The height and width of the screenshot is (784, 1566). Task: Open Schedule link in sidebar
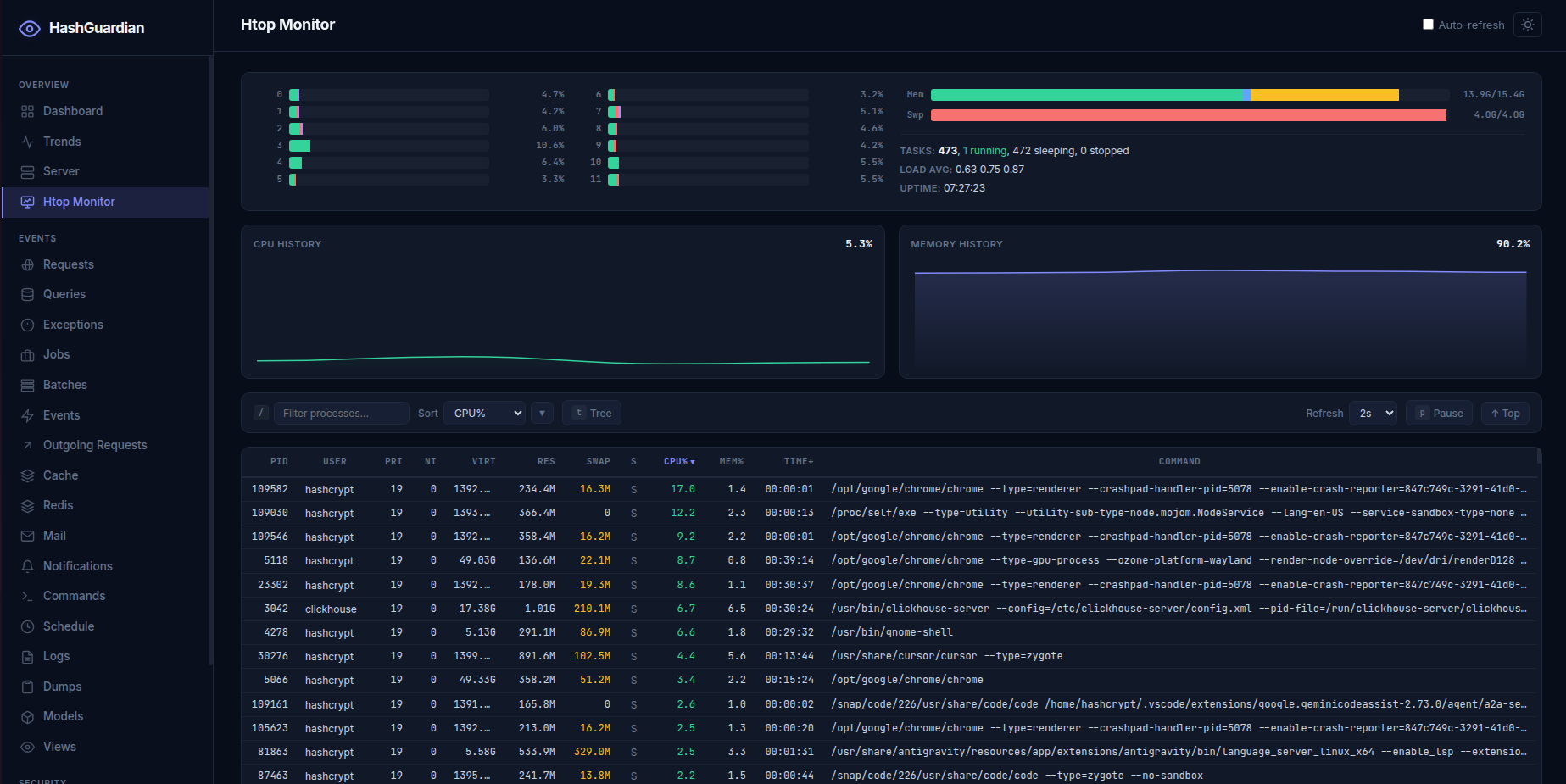point(105,626)
